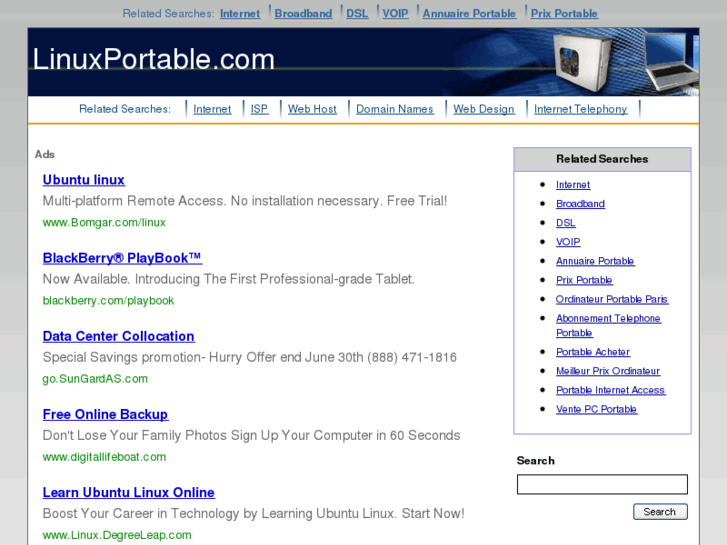Viewport: 727px width, 545px height.
Task: Click the Special Savings promotion description
Action: click(x=249, y=358)
